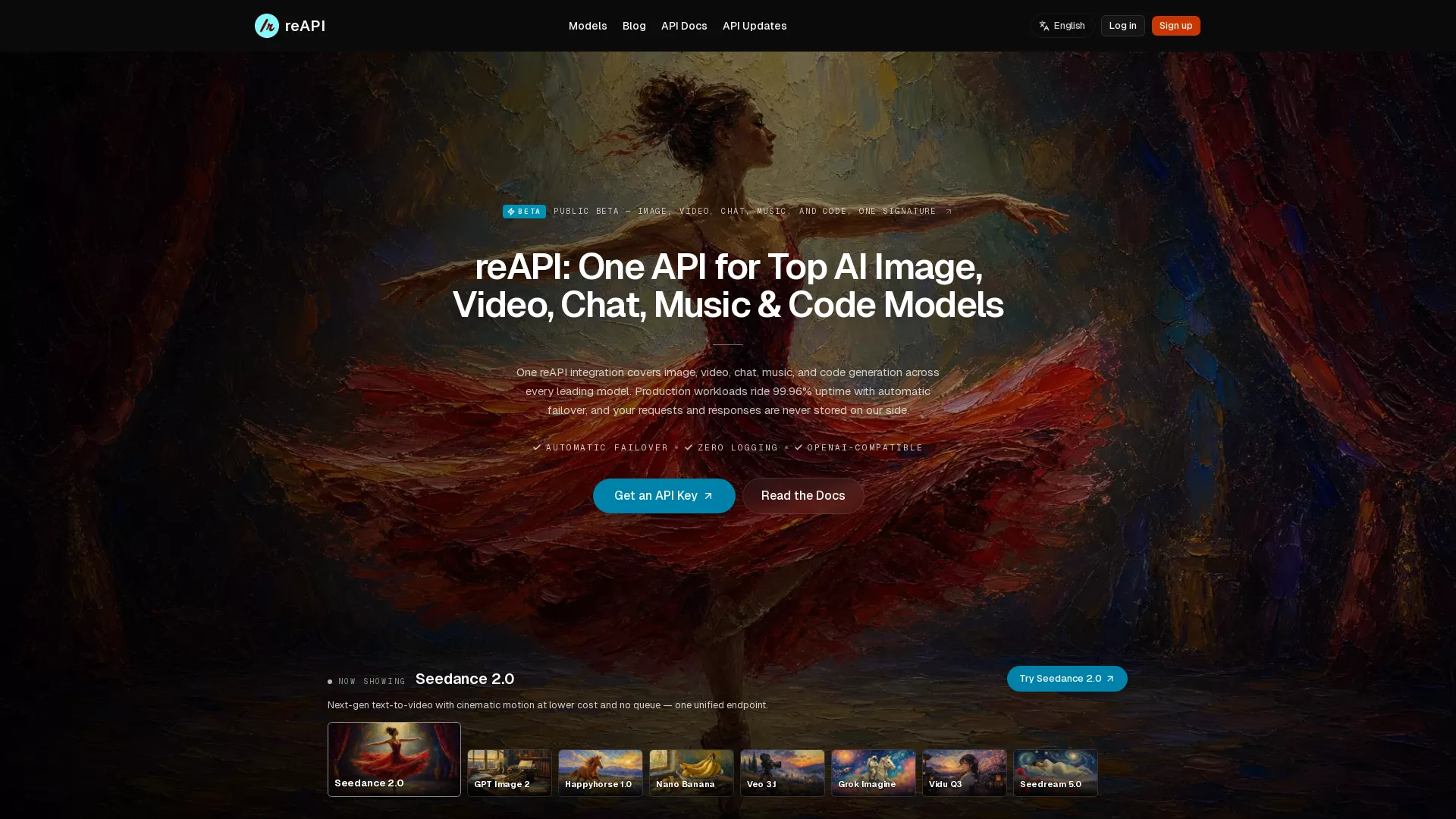Click the ZERO LOGGING checkmark icon
The height and width of the screenshot is (819, 1456).
point(689,447)
